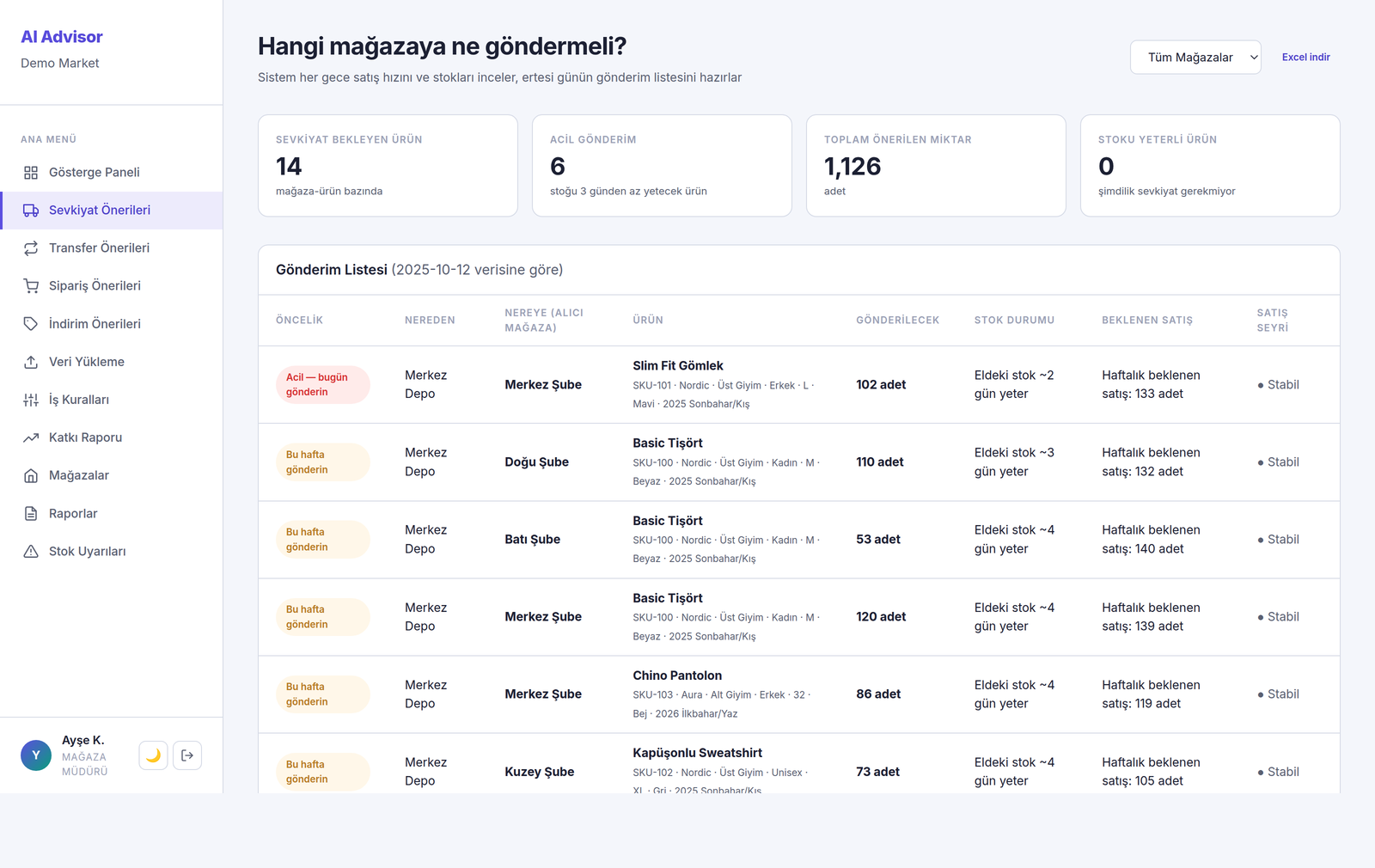Click the Stok Uyarıları warning icon

pyautogui.click(x=31, y=552)
